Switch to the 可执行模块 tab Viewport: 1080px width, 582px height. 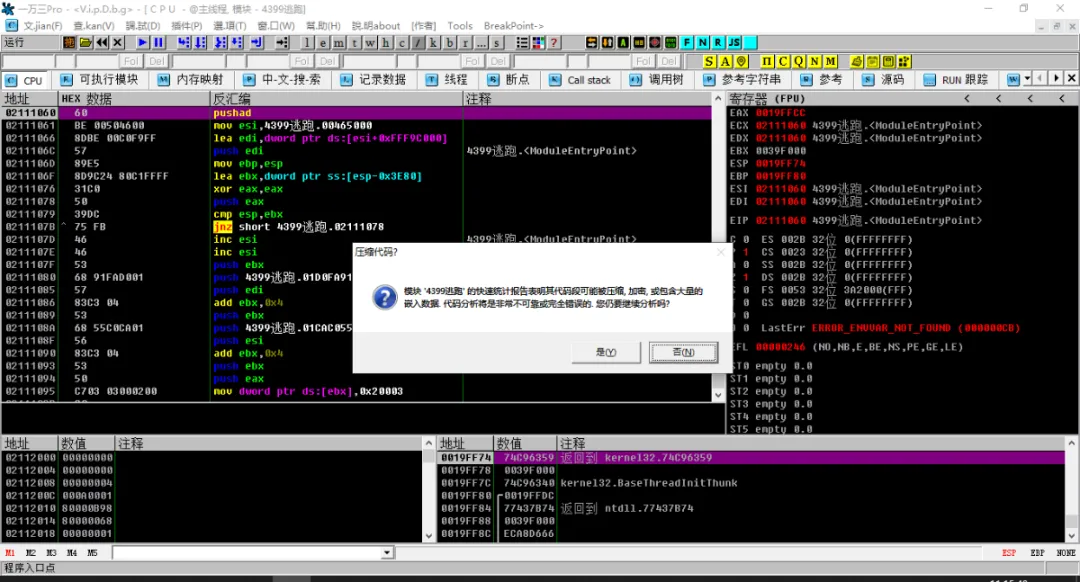(x=101, y=80)
